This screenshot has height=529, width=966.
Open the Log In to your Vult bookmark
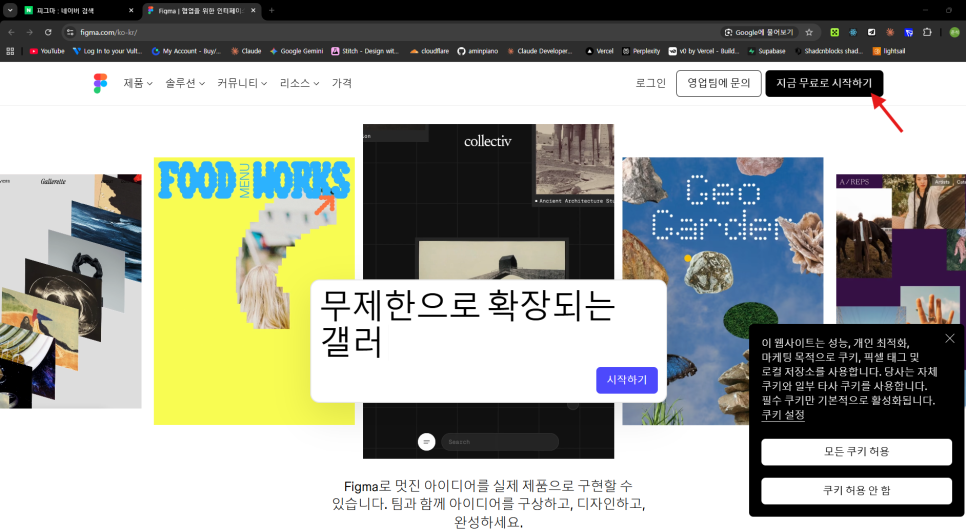click(x=107, y=51)
